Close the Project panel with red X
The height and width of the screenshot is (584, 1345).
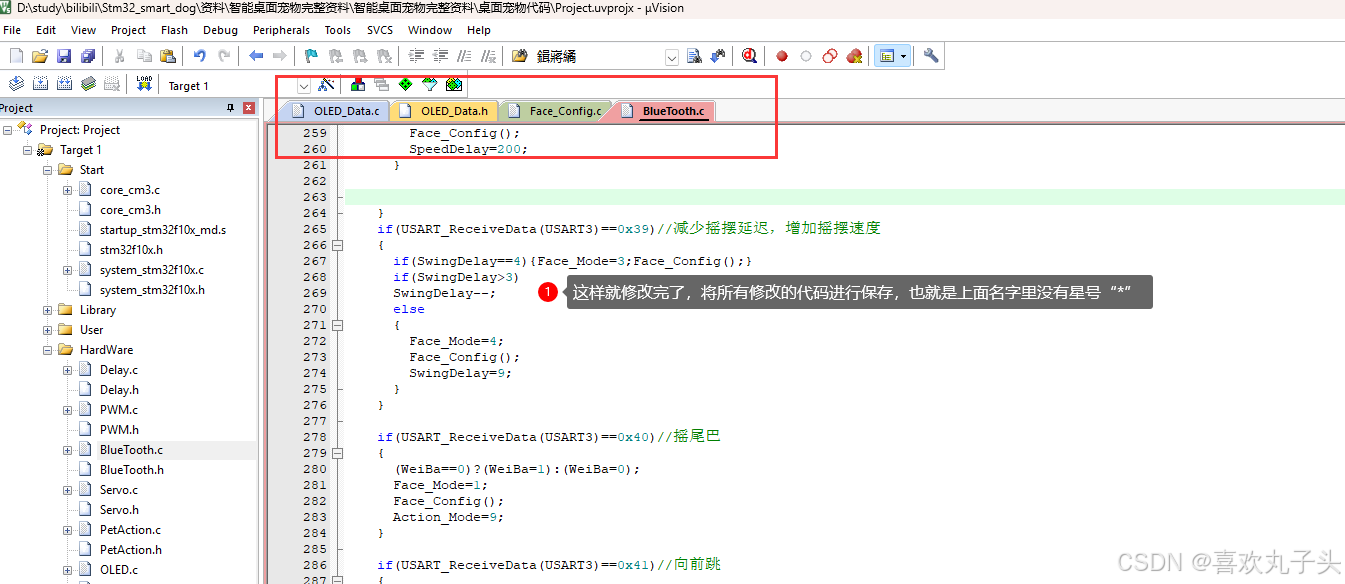(x=249, y=108)
